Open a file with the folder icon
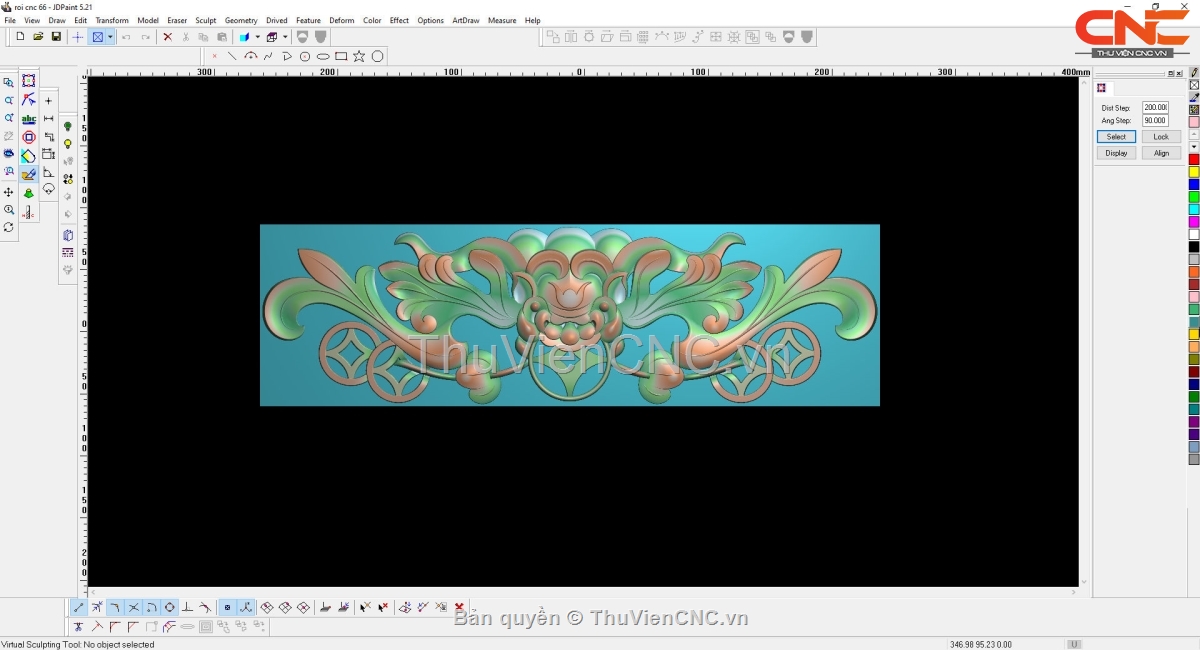The height and width of the screenshot is (650, 1200). tap(38, 37)
